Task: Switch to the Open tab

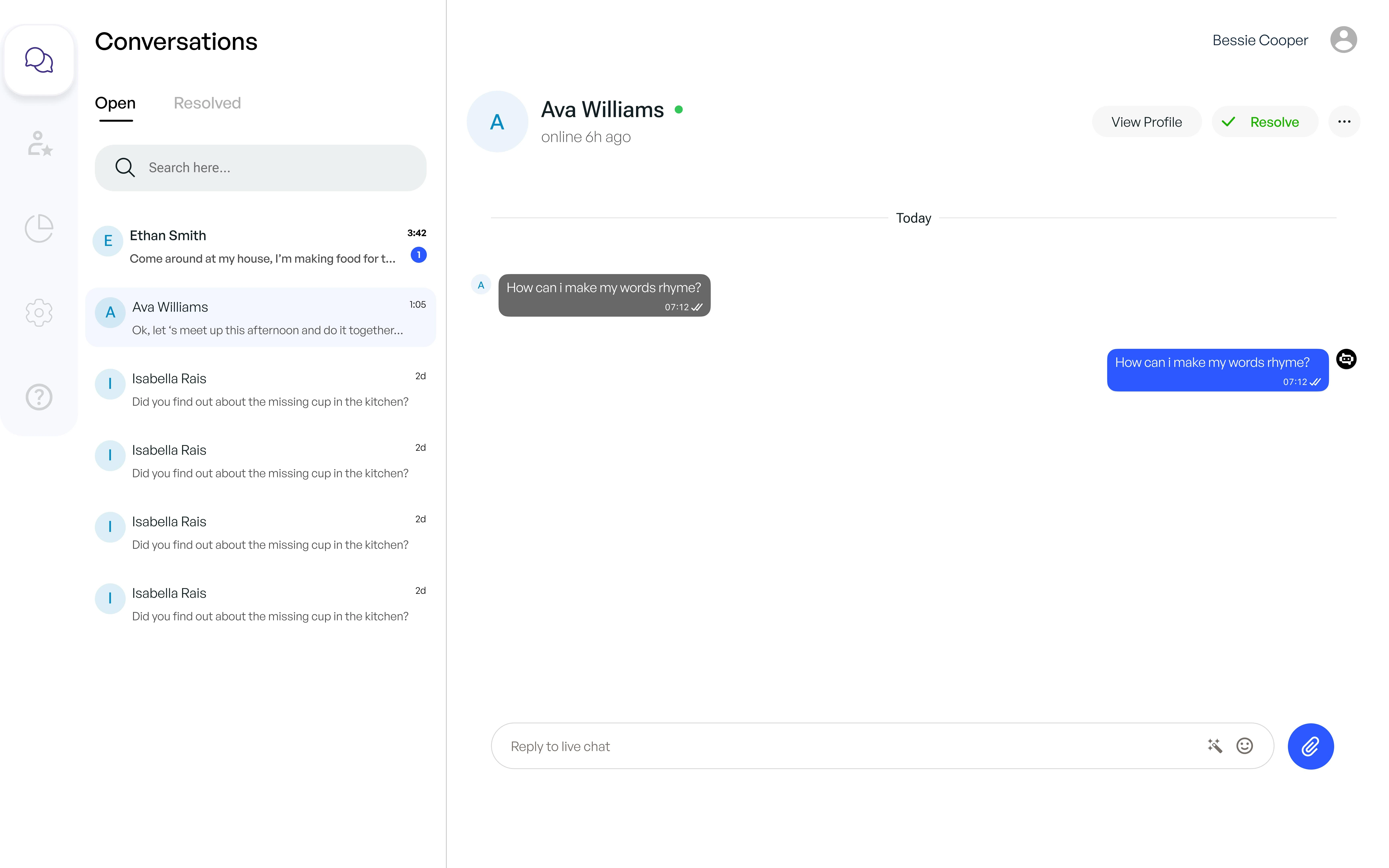Action: point(115,103)
